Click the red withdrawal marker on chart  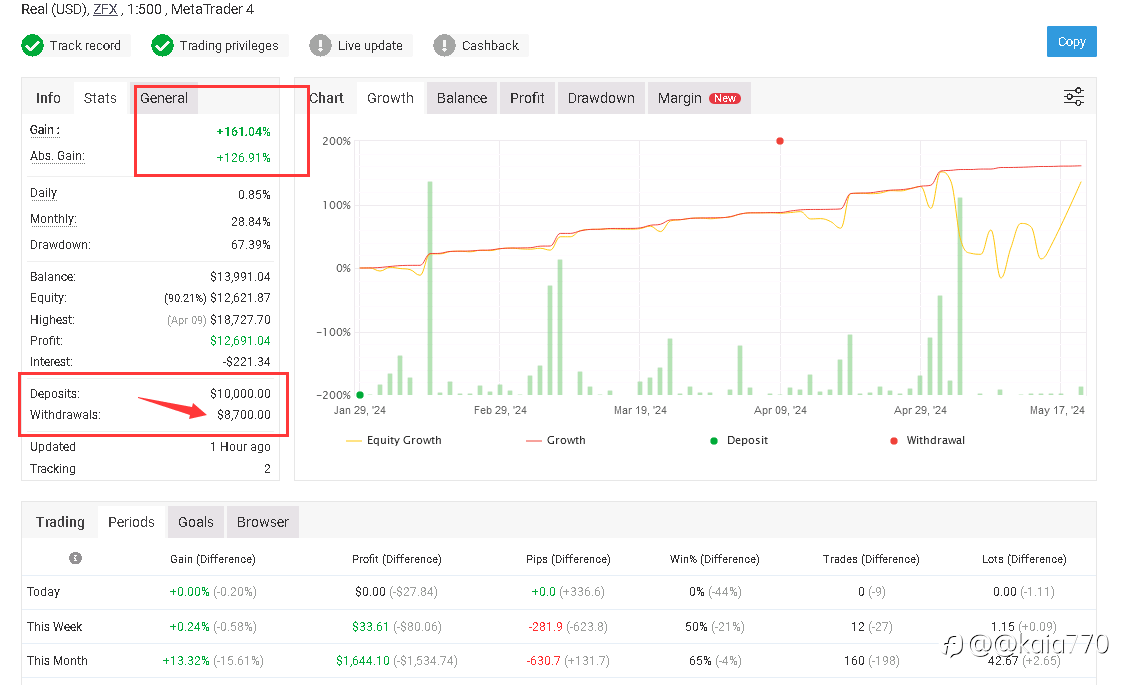[x=780, y=141]
